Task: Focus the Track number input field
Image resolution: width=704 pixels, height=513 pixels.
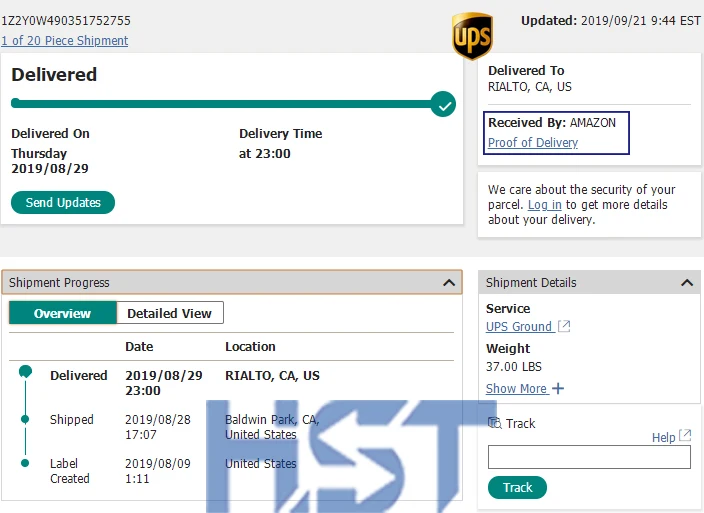Action: click(x=589, y=457)
